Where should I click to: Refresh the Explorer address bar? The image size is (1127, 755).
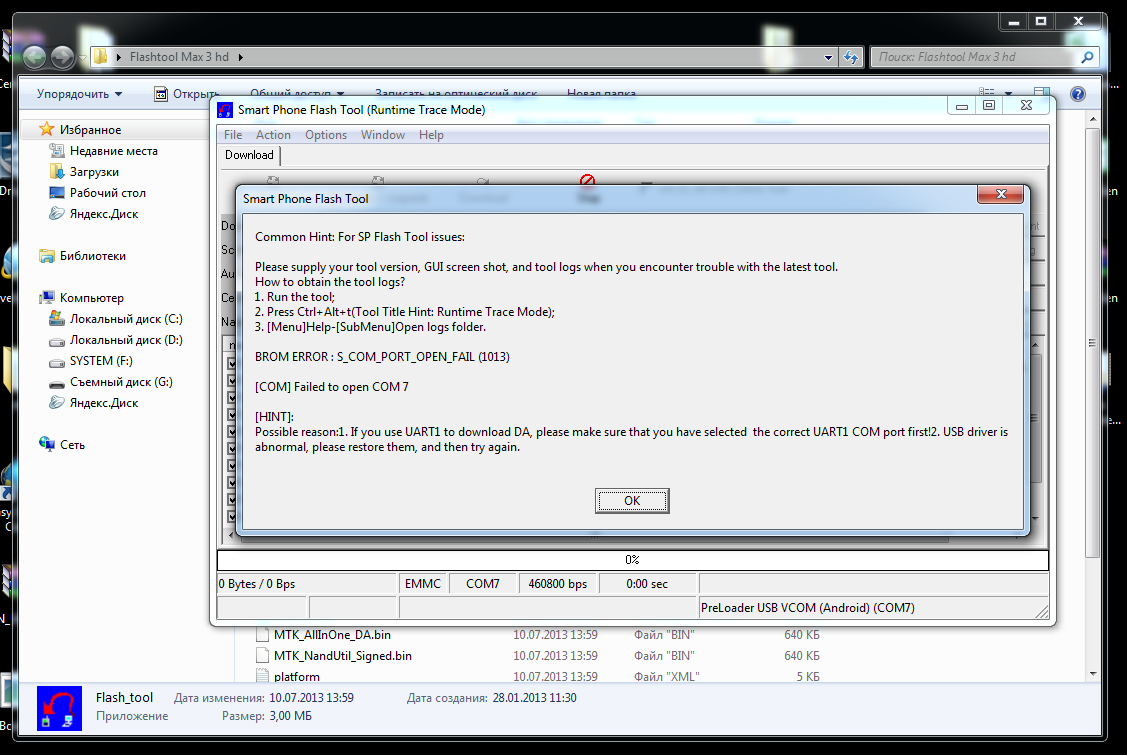coord(851,57)
